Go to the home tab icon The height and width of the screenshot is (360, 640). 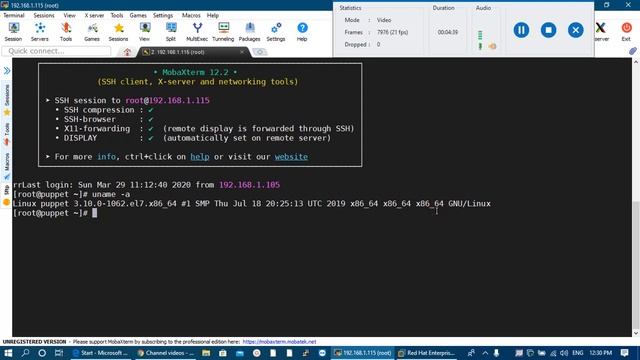pyautogui.click(x=127, y=52)
